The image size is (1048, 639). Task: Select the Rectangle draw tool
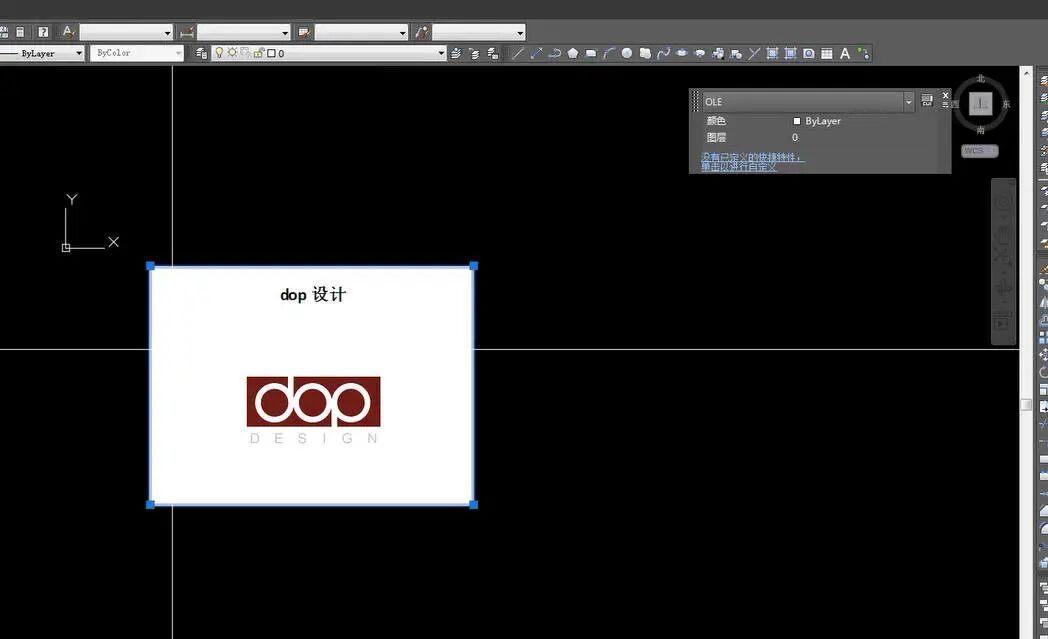[591, 53]
